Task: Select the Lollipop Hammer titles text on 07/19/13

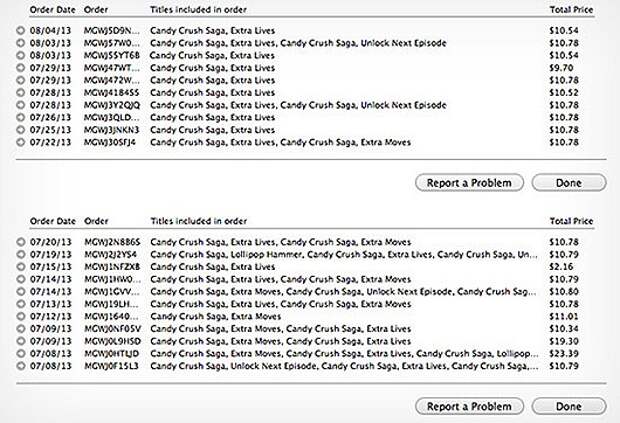Action: tap(344, 254)
